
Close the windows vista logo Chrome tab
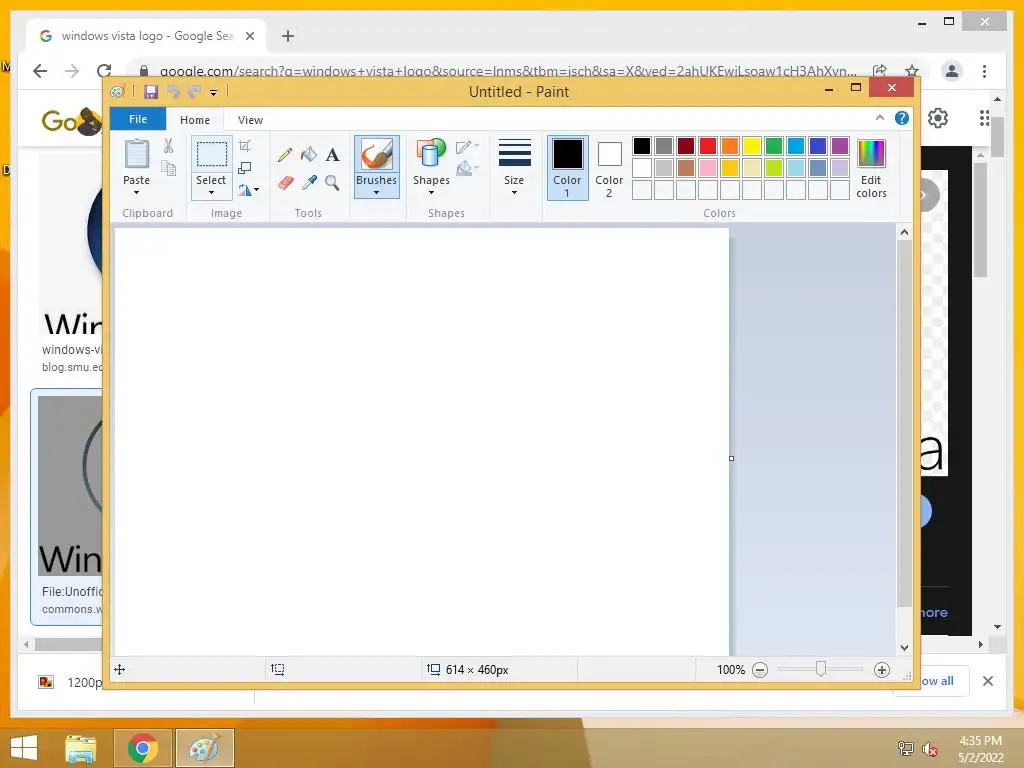point(249,36)
